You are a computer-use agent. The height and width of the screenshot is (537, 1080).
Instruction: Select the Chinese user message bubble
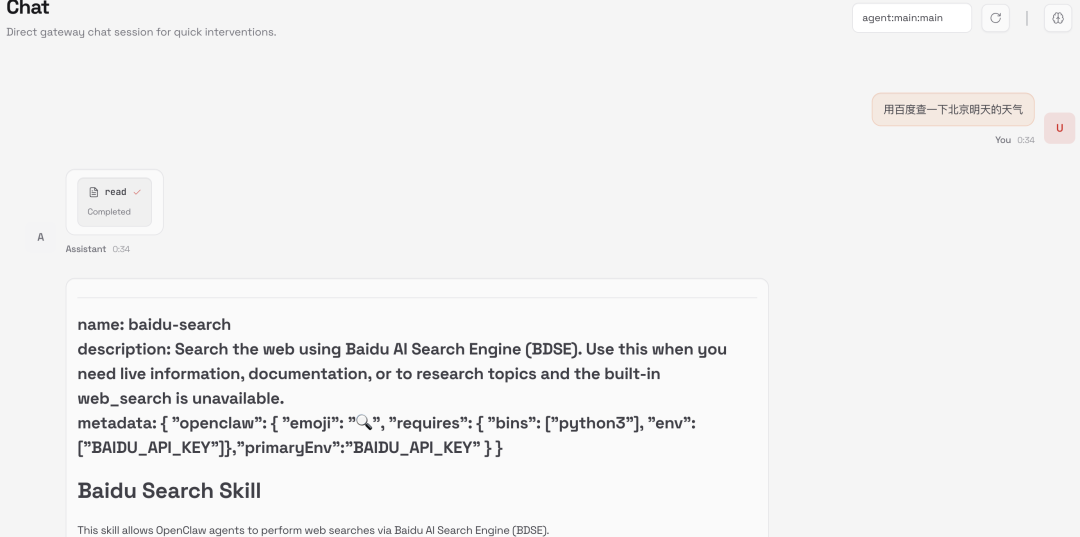click(953, 109)
